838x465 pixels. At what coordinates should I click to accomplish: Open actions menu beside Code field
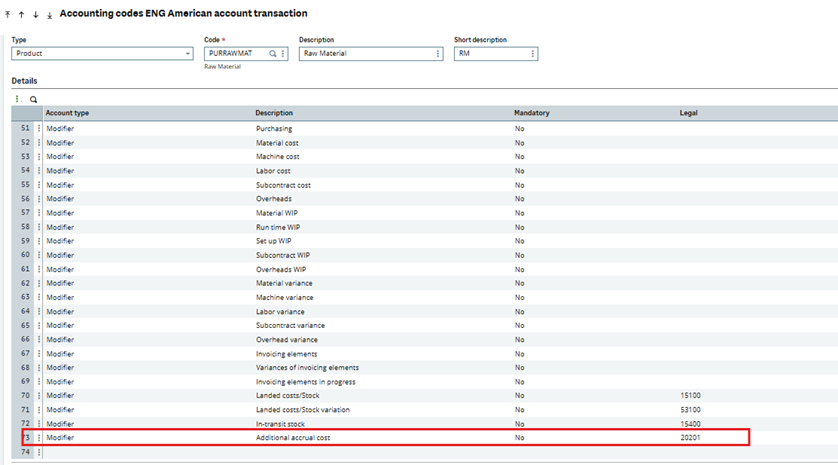click(x=283, y=54)
